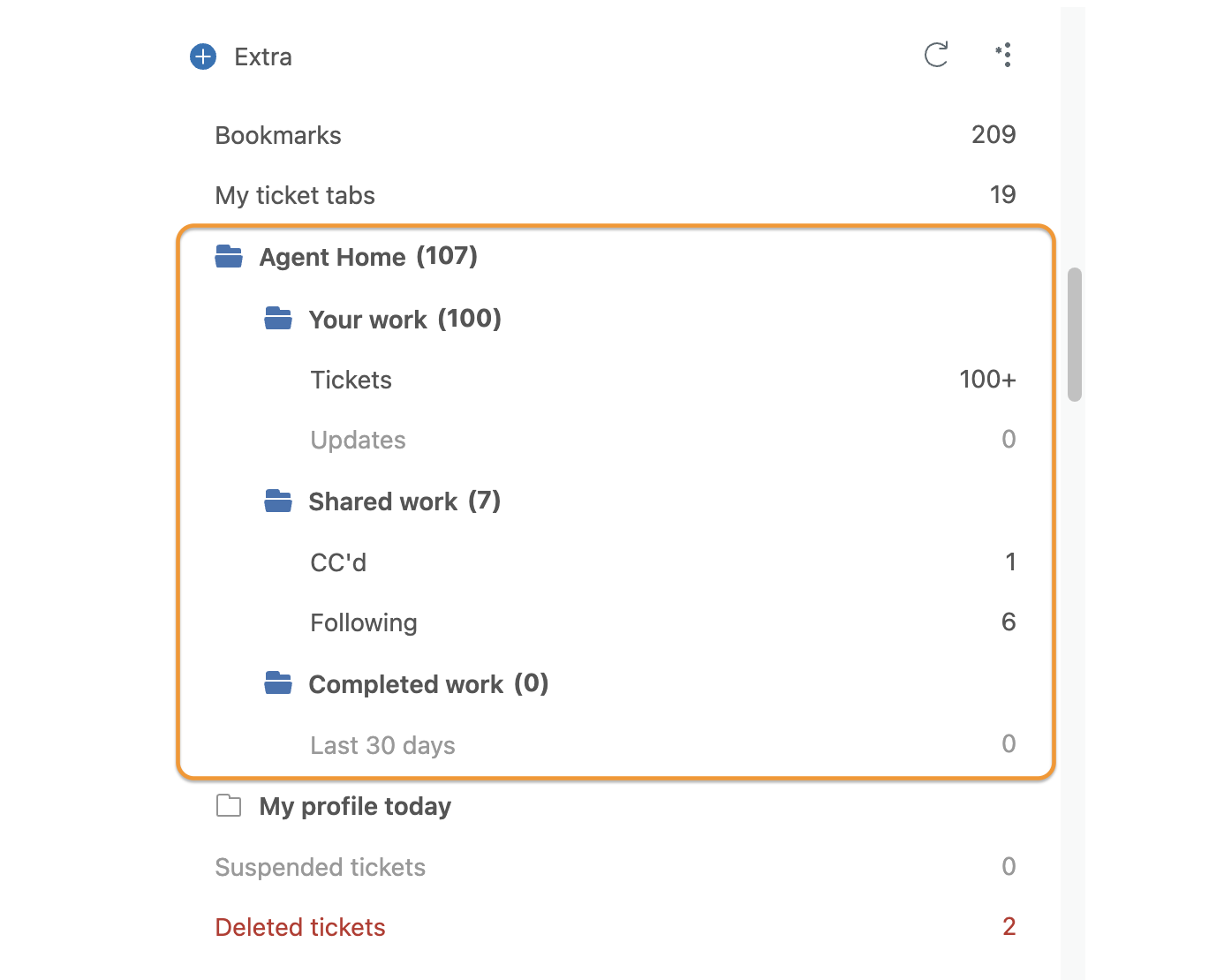Collapse the Your work folder icon
This screenshot has height=980, width=1224.
click(x=278, y=319)
